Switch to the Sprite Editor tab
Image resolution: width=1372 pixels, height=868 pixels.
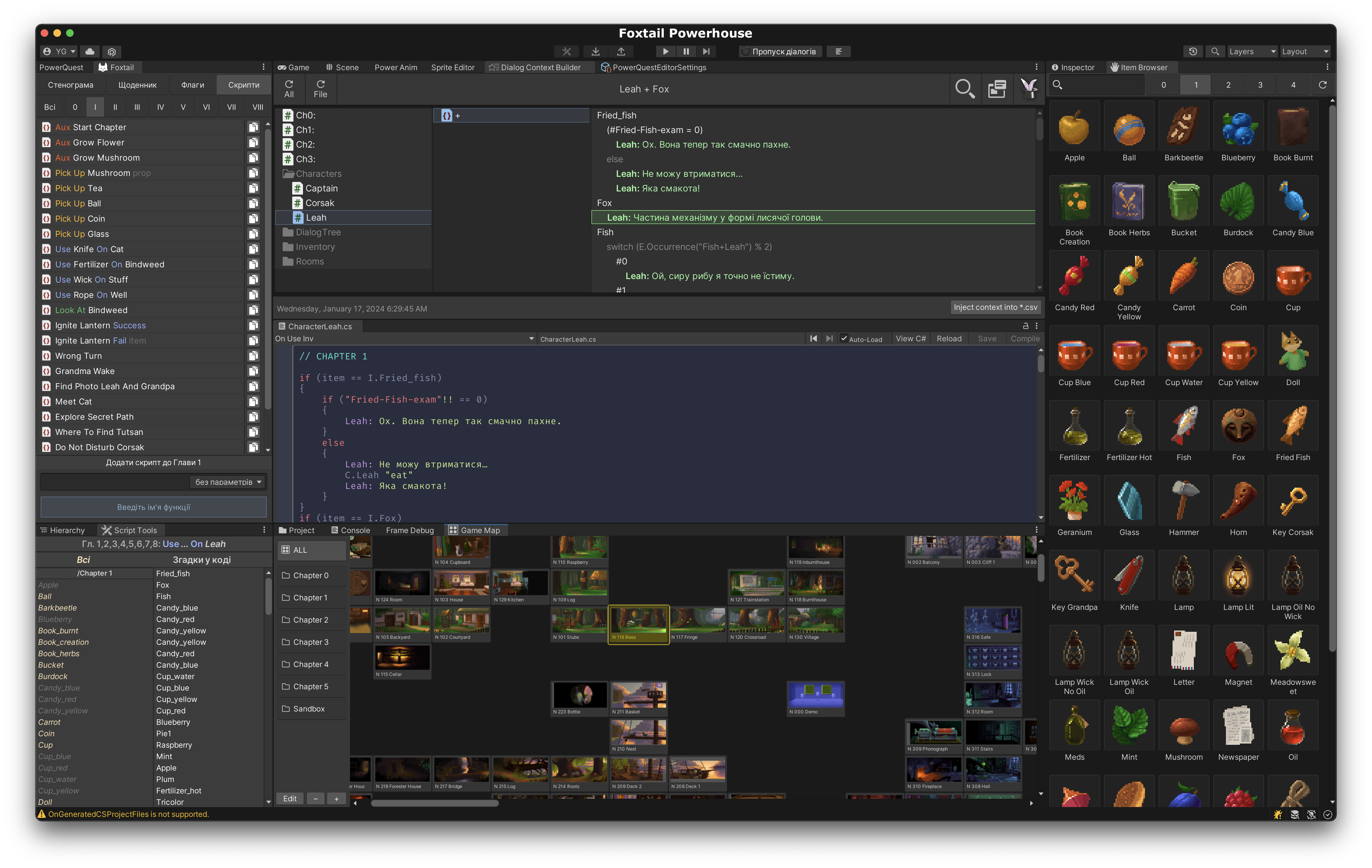(x=452, y=67)
